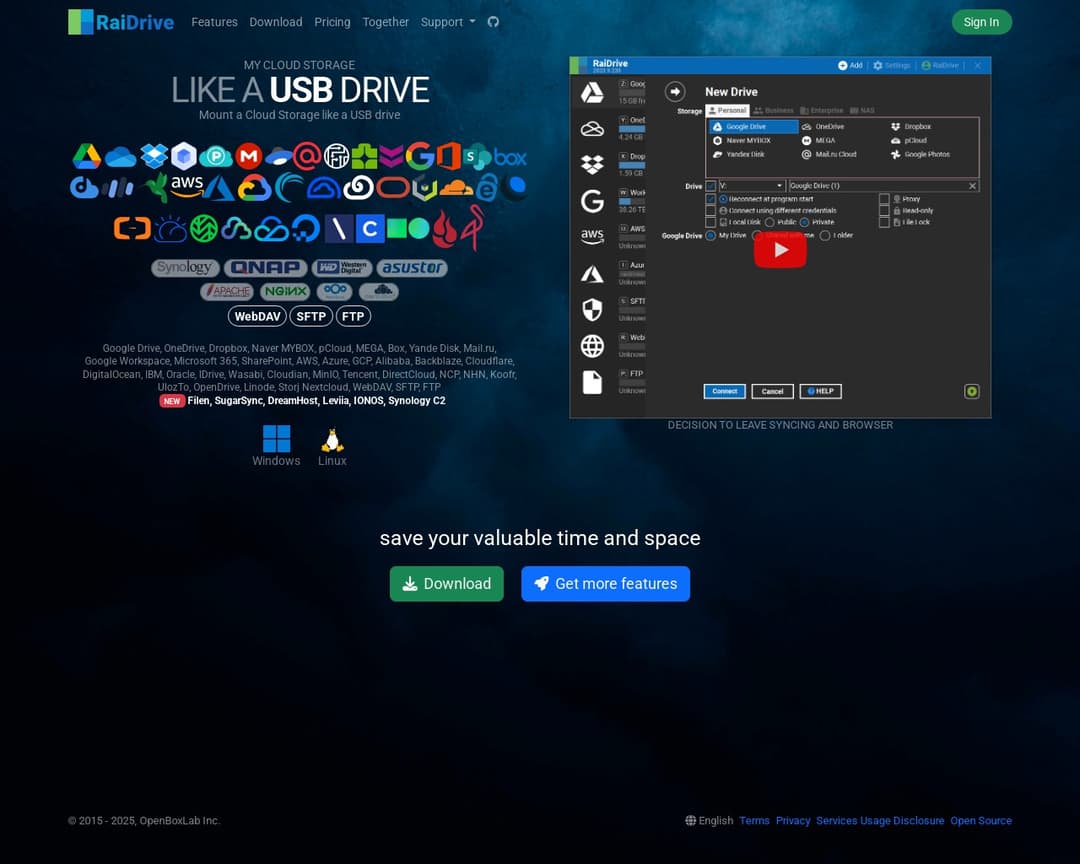Viewport: 1080px width, 864px height.
Task: Click the Dropbox logo in the icon grid
Action: point(154,156)
